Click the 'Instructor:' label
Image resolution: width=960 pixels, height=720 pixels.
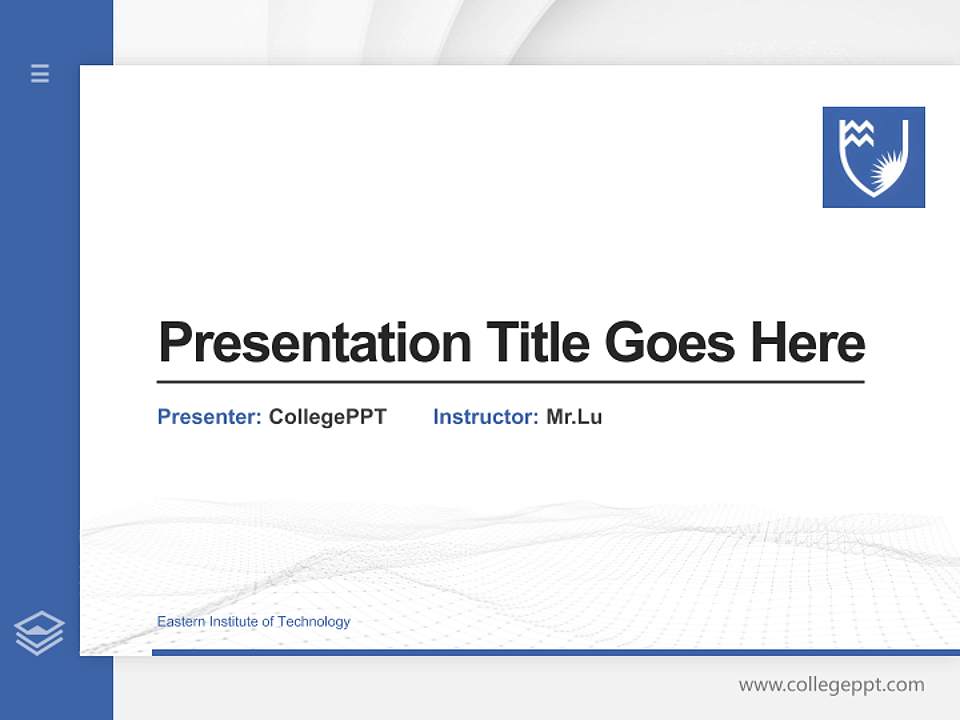click(x=484, y=417)
